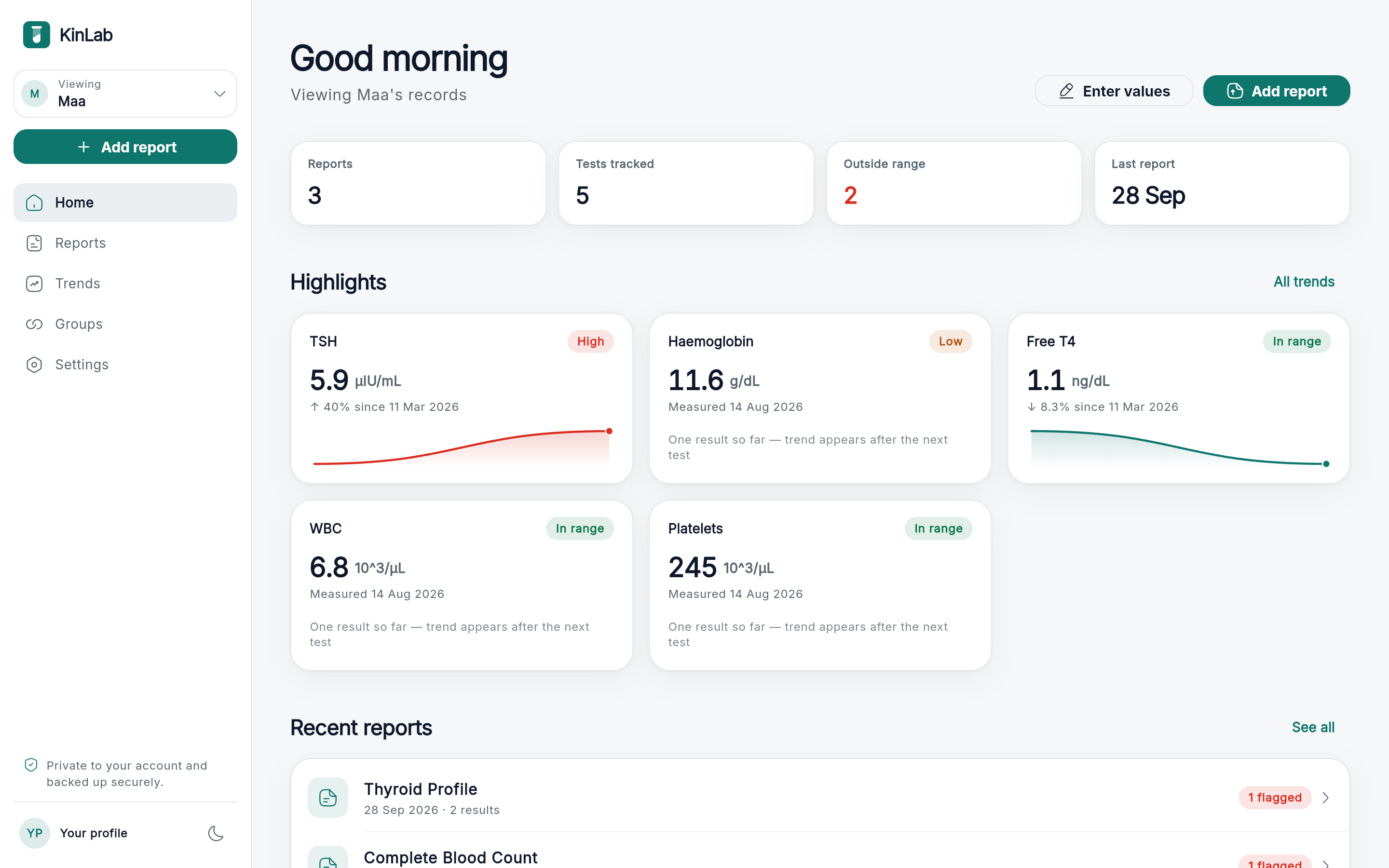Image resolution: width=1389 pixels, height=868 pixels.
Task: Open the Reports section in sidebar
Action: pyautogui.click(x=125, y=243)
